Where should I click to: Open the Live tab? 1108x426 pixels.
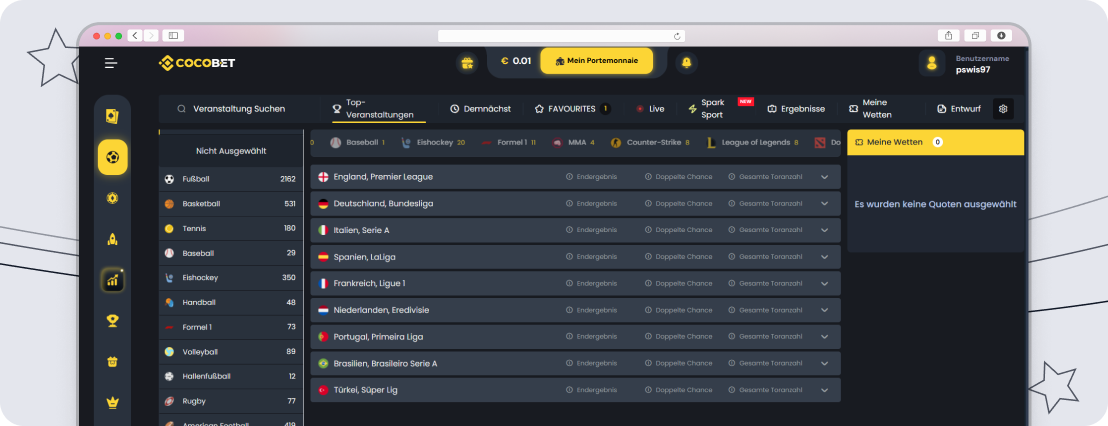tap(650, 109)
